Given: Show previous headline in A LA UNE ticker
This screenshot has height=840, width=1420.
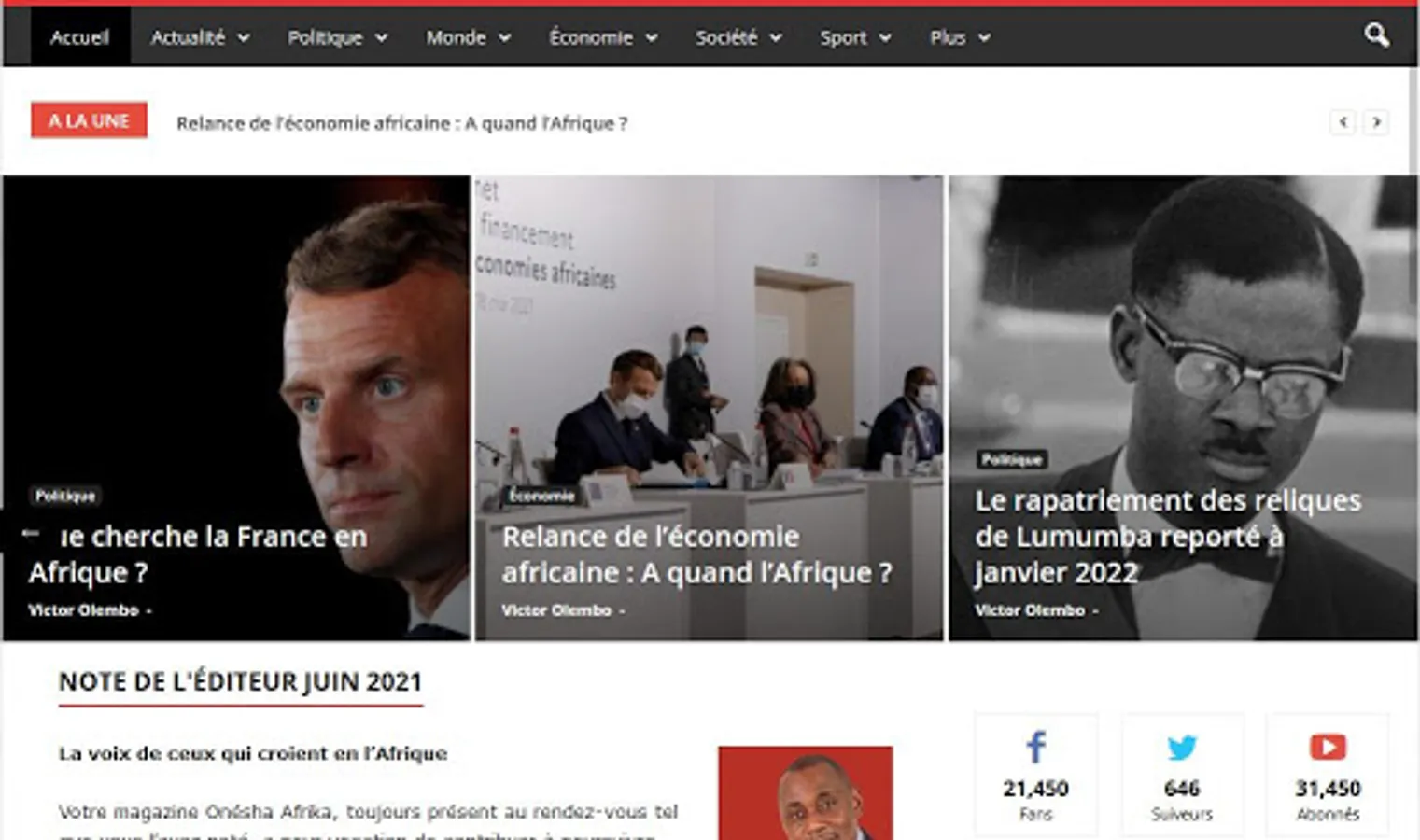Looking at the screenshot, I should click(1343, 122).
